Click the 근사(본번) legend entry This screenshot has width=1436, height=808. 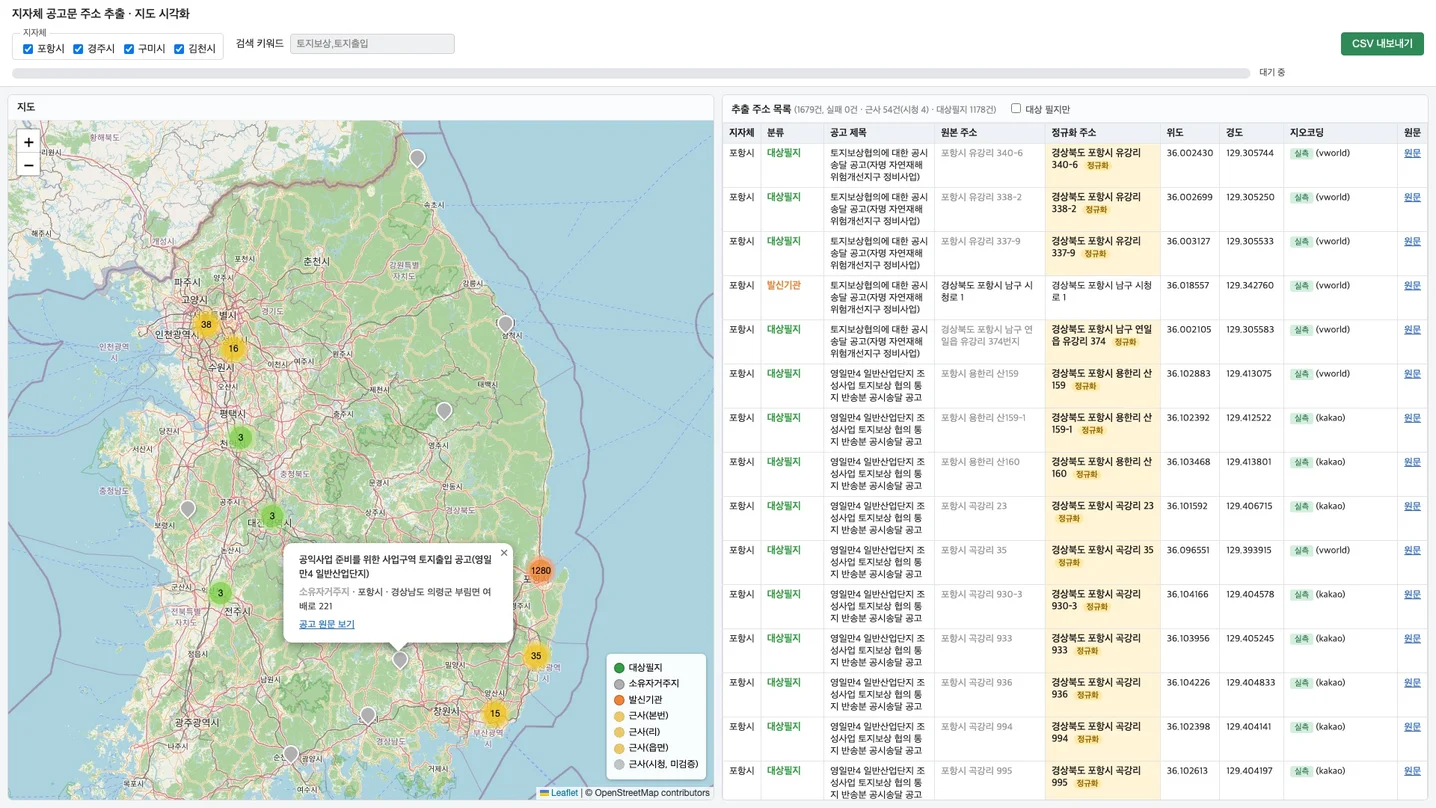642,716
